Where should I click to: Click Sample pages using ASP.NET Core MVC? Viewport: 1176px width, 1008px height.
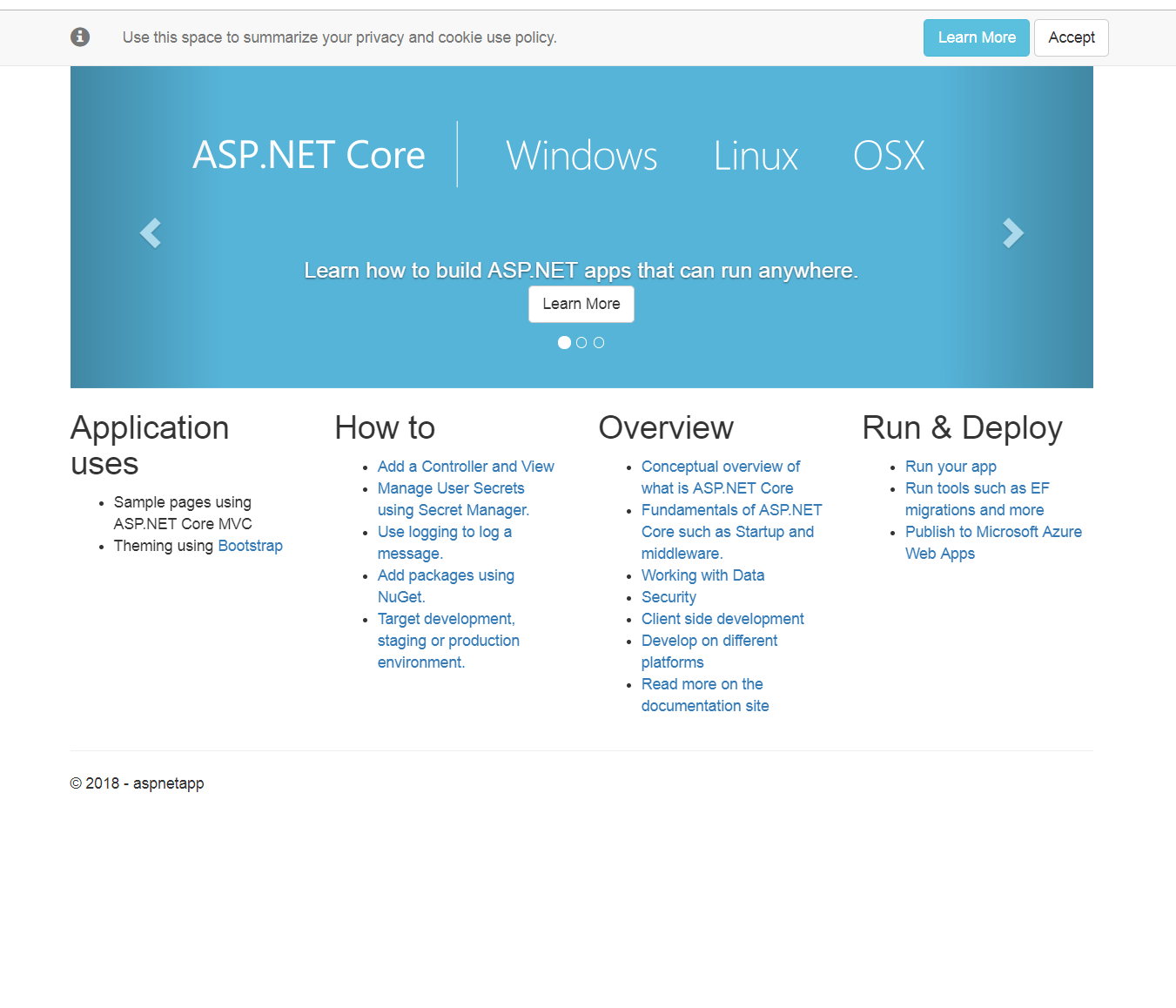tap(183, 514)
